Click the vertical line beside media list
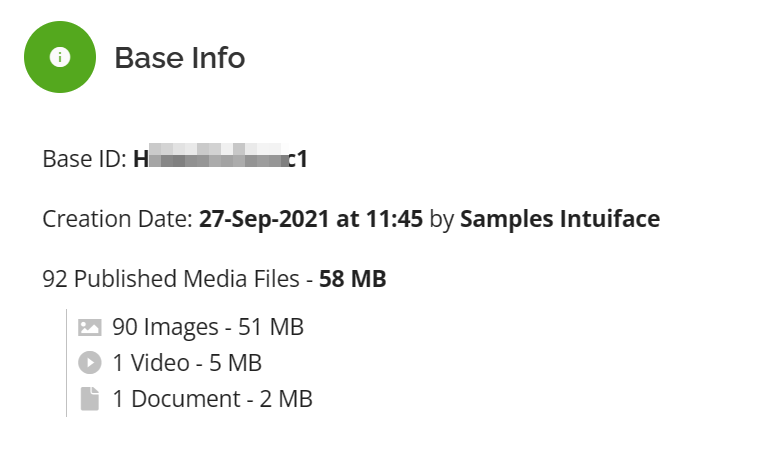 (66, 363)
